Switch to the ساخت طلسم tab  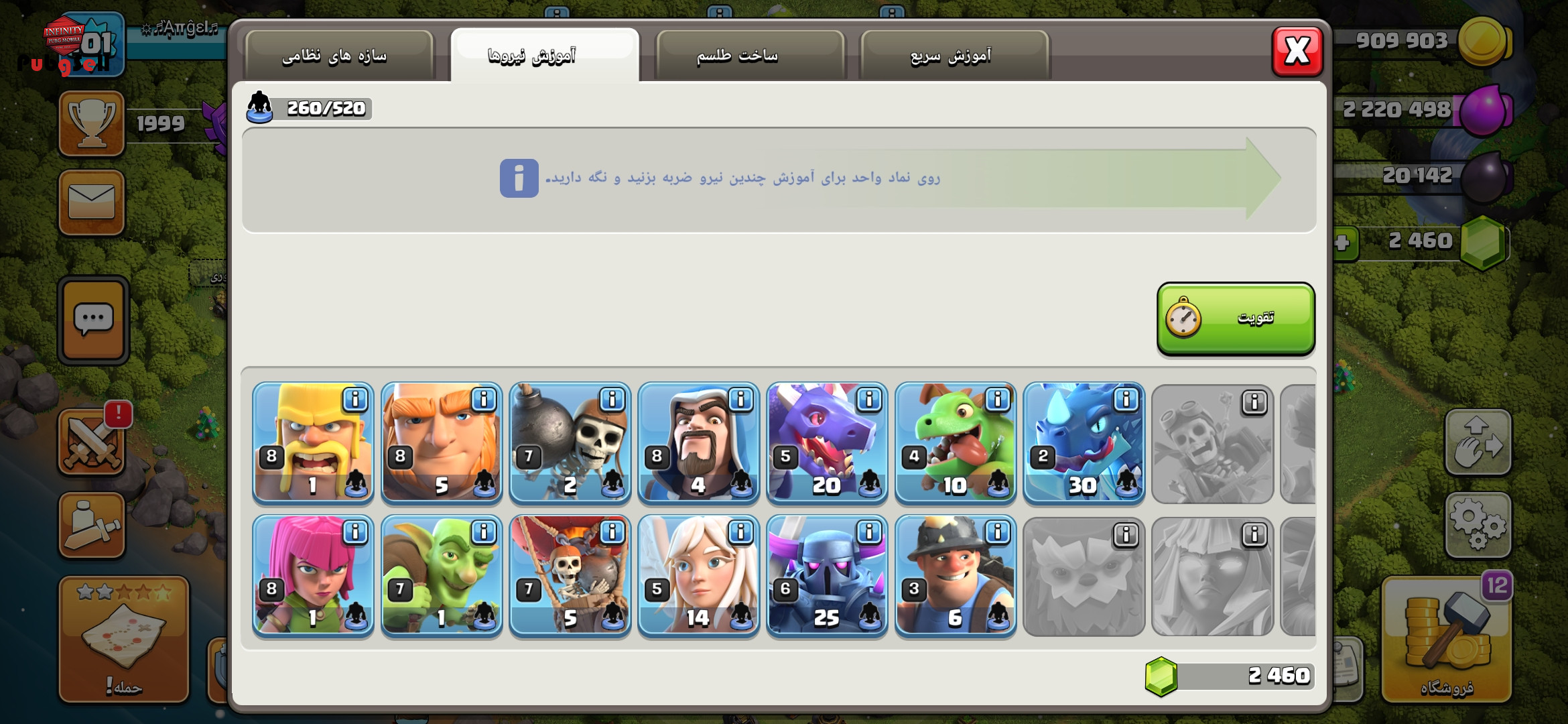click(750, 56)
